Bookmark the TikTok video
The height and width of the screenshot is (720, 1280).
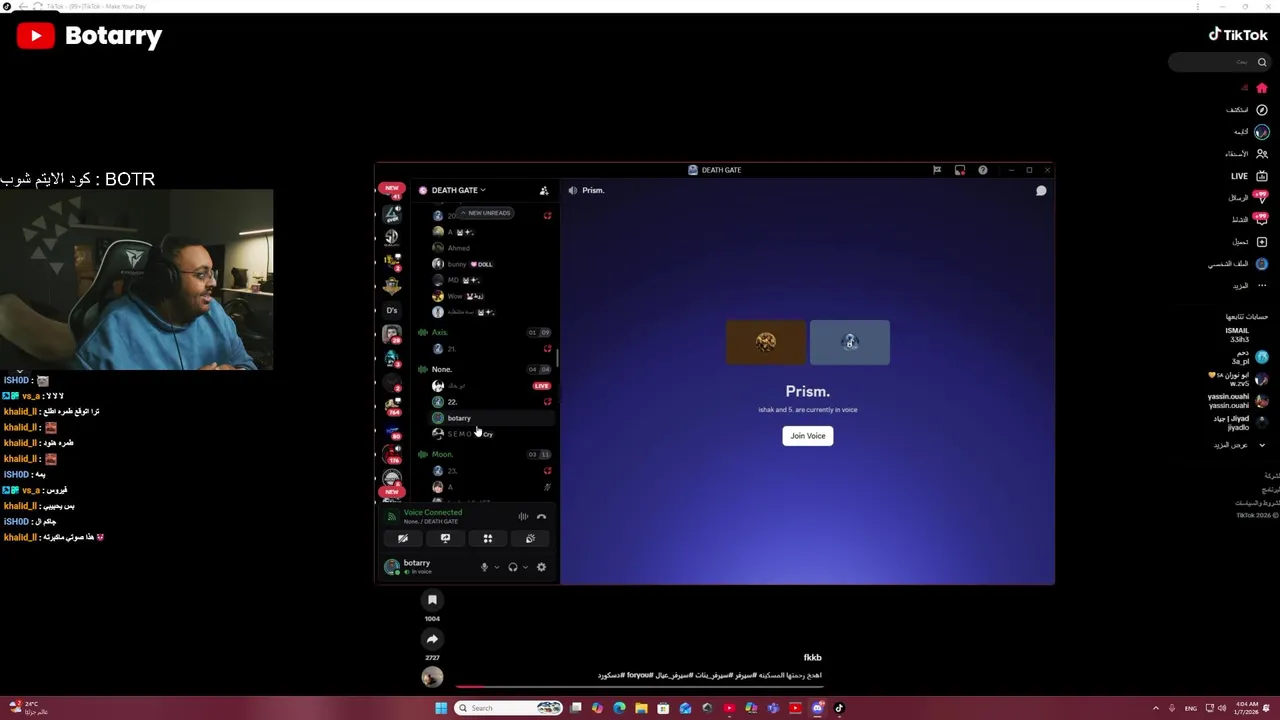pyautogui.click(x=432, y=600)
